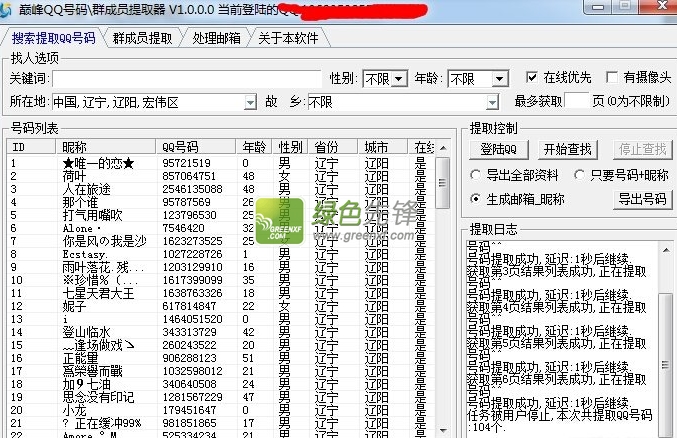The width and height of the screenshot is (677, 438).
Task: Minimize the application window
Action: pos(598,6)
